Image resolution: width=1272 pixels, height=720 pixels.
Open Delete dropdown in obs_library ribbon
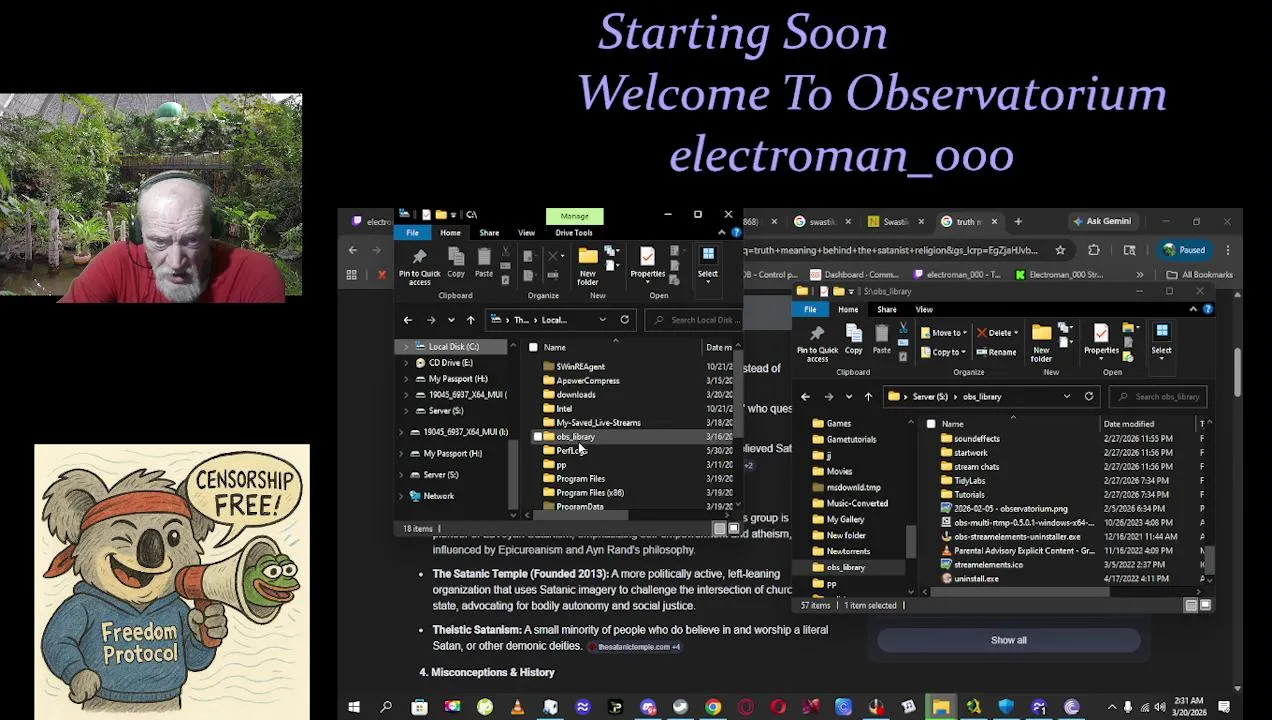pos(998,333)
